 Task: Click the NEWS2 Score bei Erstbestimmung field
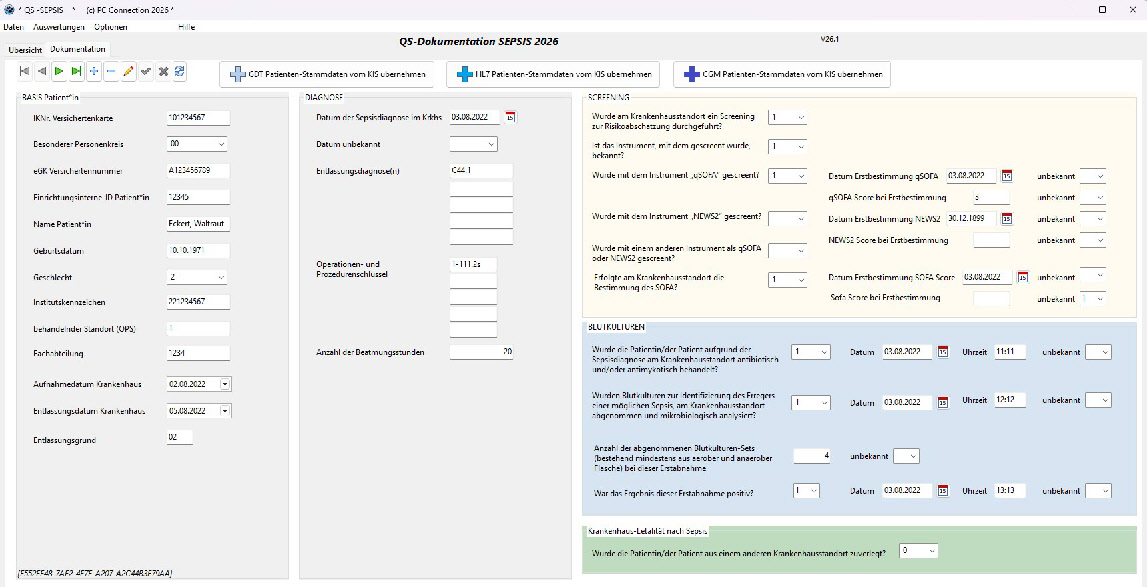[991, 239]
